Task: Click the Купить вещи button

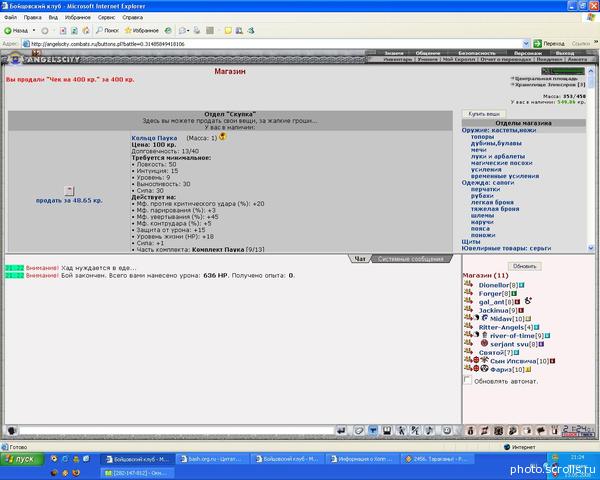Action: point(484,114)
